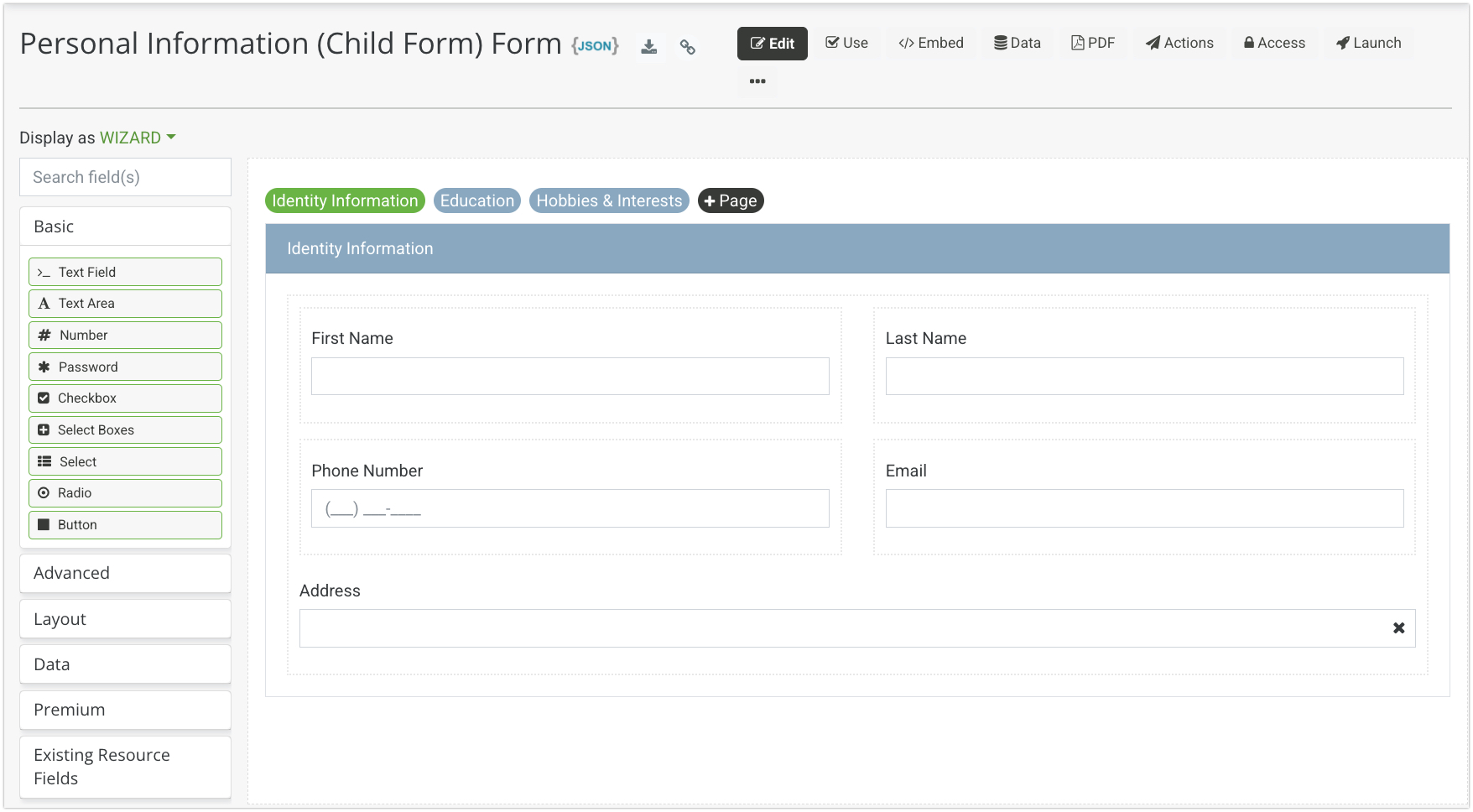
Task: Open the Access settings tab
Action: [x=1274, y=43]
